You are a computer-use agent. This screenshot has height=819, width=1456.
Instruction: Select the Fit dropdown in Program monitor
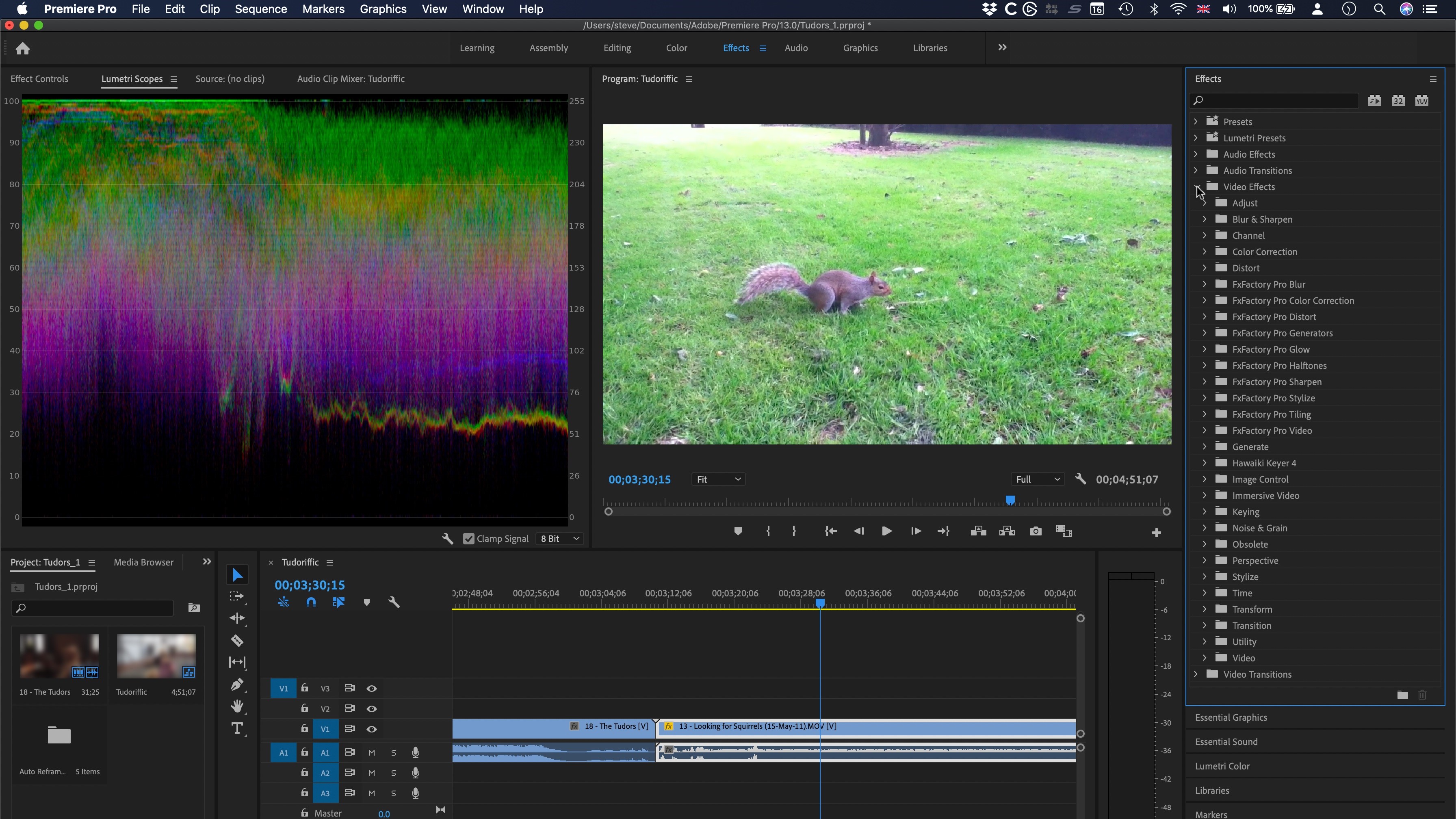(718, 479)
